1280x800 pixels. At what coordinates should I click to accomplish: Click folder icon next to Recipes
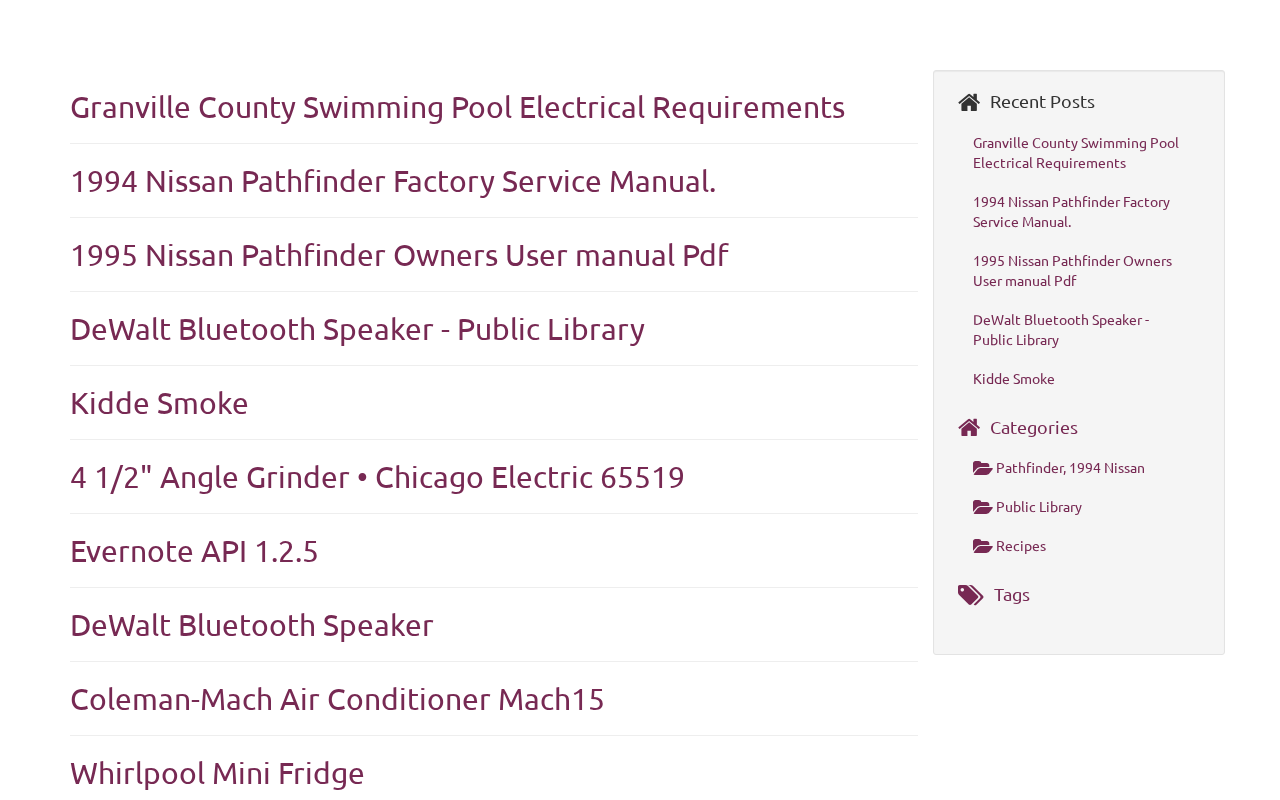coord(982,546)
